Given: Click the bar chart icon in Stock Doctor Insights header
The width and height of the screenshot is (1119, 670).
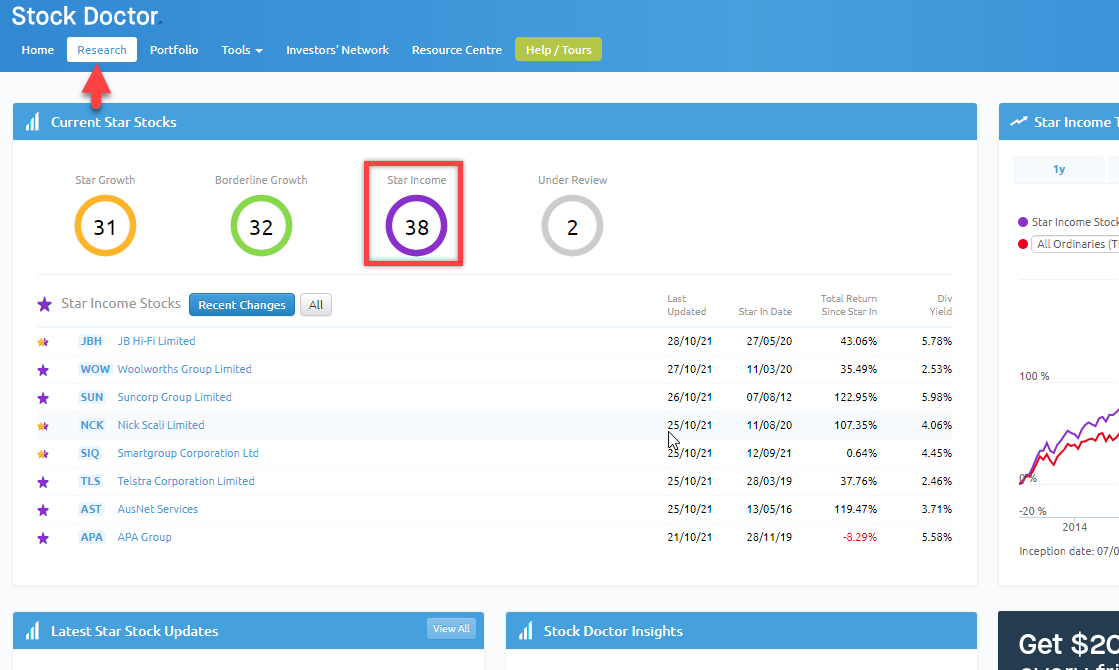Looking at the screenshot, I should (525, 631).
